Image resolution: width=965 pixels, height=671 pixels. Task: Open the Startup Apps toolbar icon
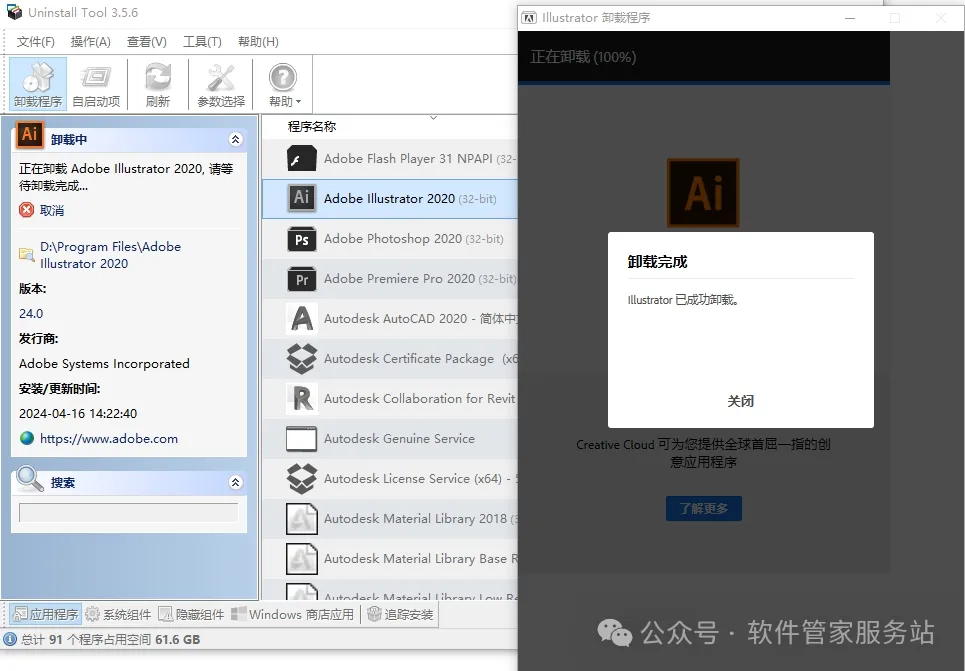point(96,84)
